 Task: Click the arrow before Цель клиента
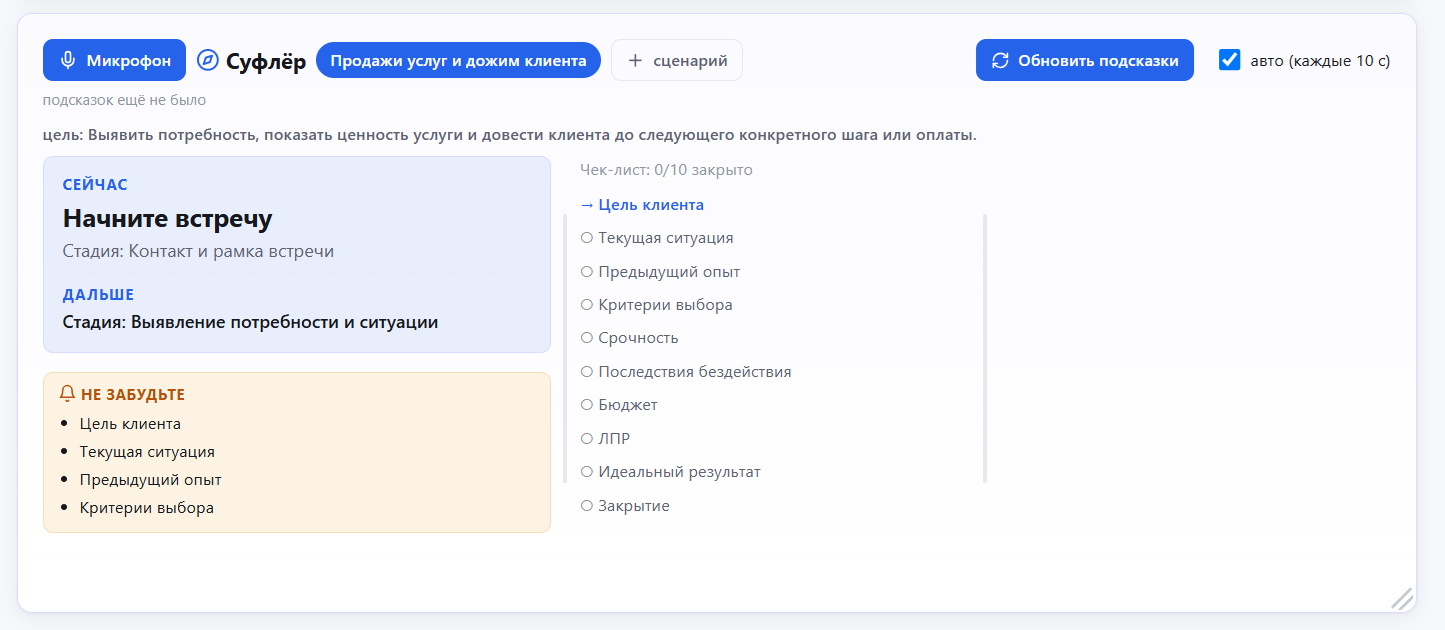587,205
